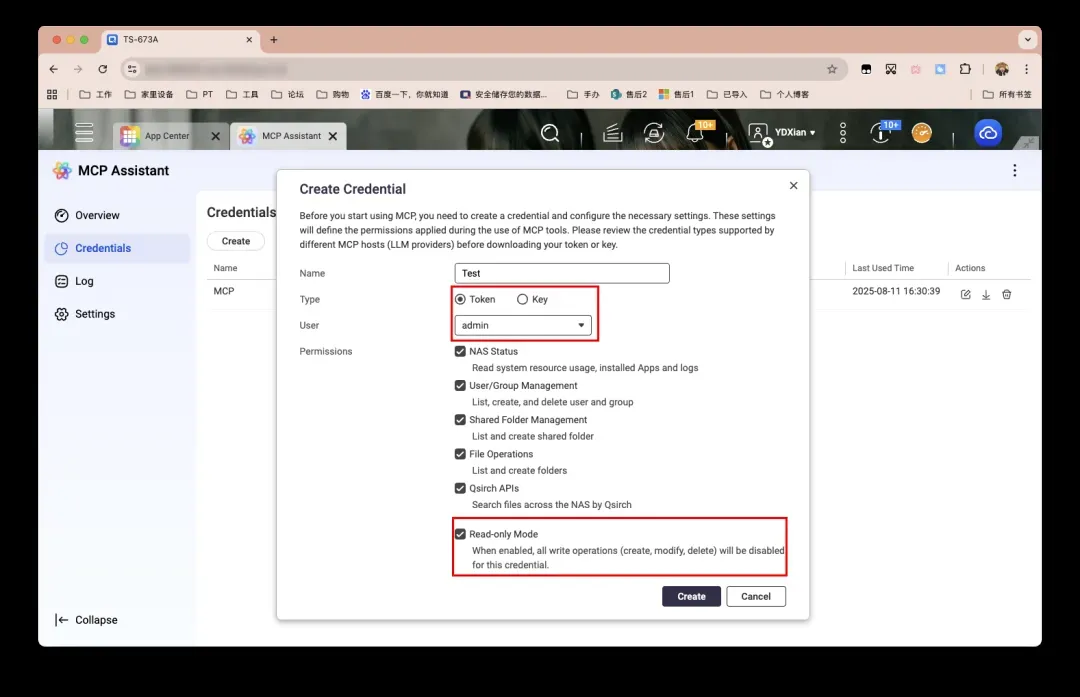
Task: Collapse the left sidebar panel
Action: 87,620
